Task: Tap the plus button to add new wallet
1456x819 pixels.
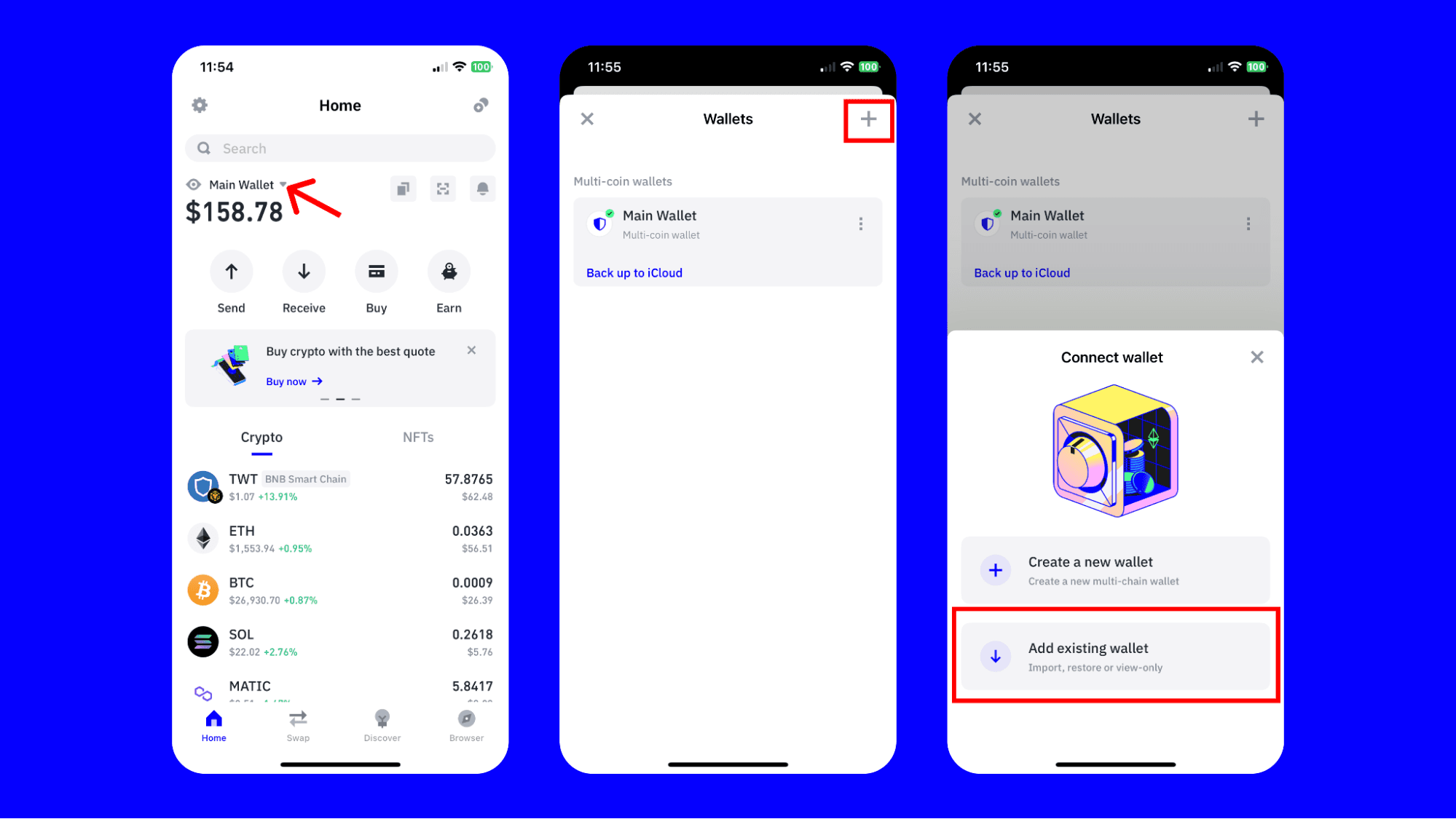Action: (867, 119)
